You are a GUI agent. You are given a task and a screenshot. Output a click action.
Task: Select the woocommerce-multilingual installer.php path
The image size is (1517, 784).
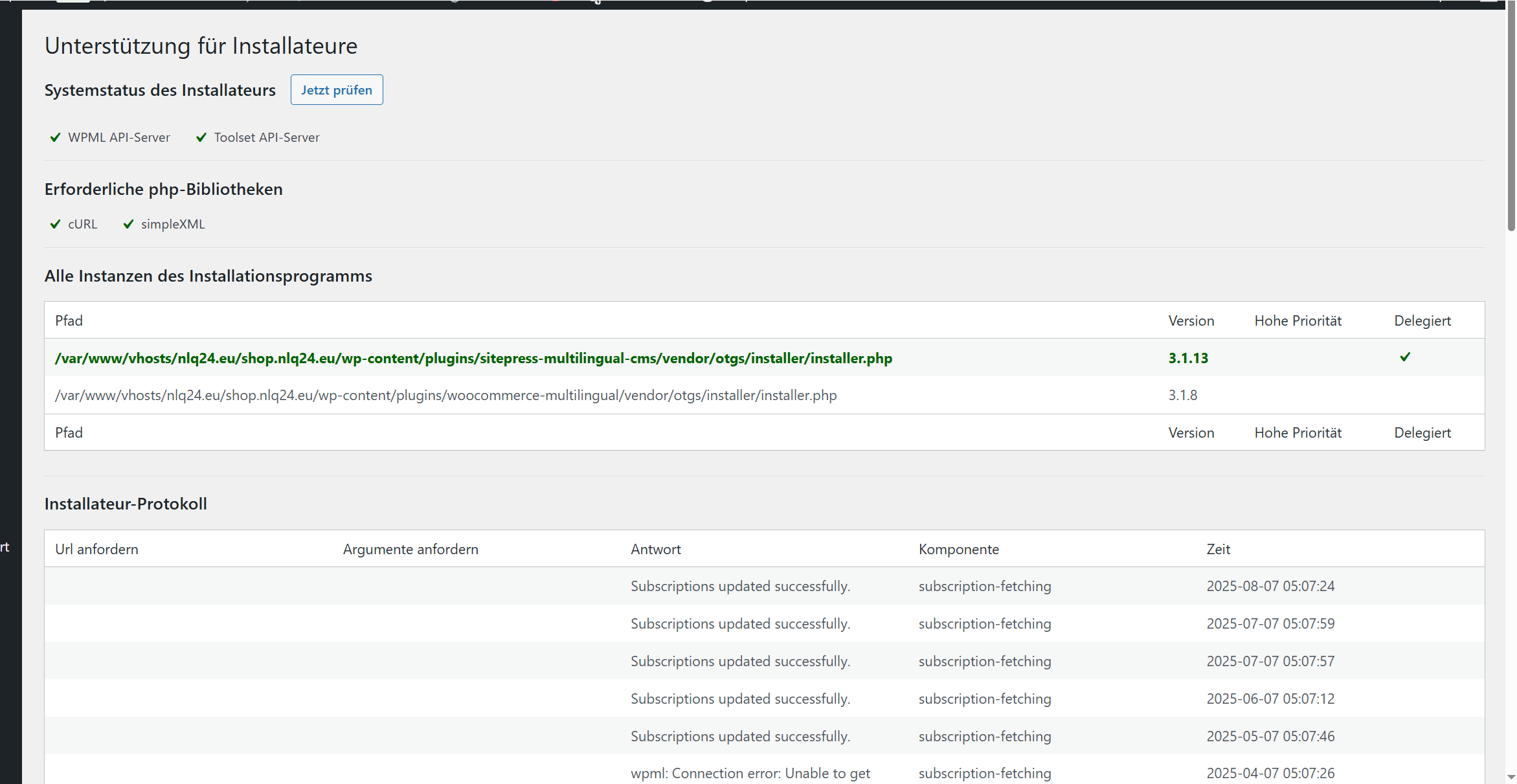coord(445,395)
